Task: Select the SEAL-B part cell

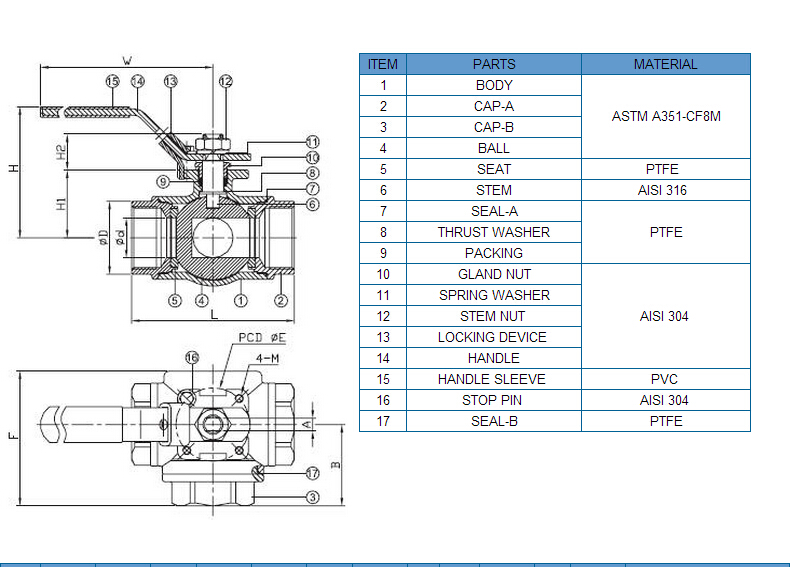Action: [494, 421]
